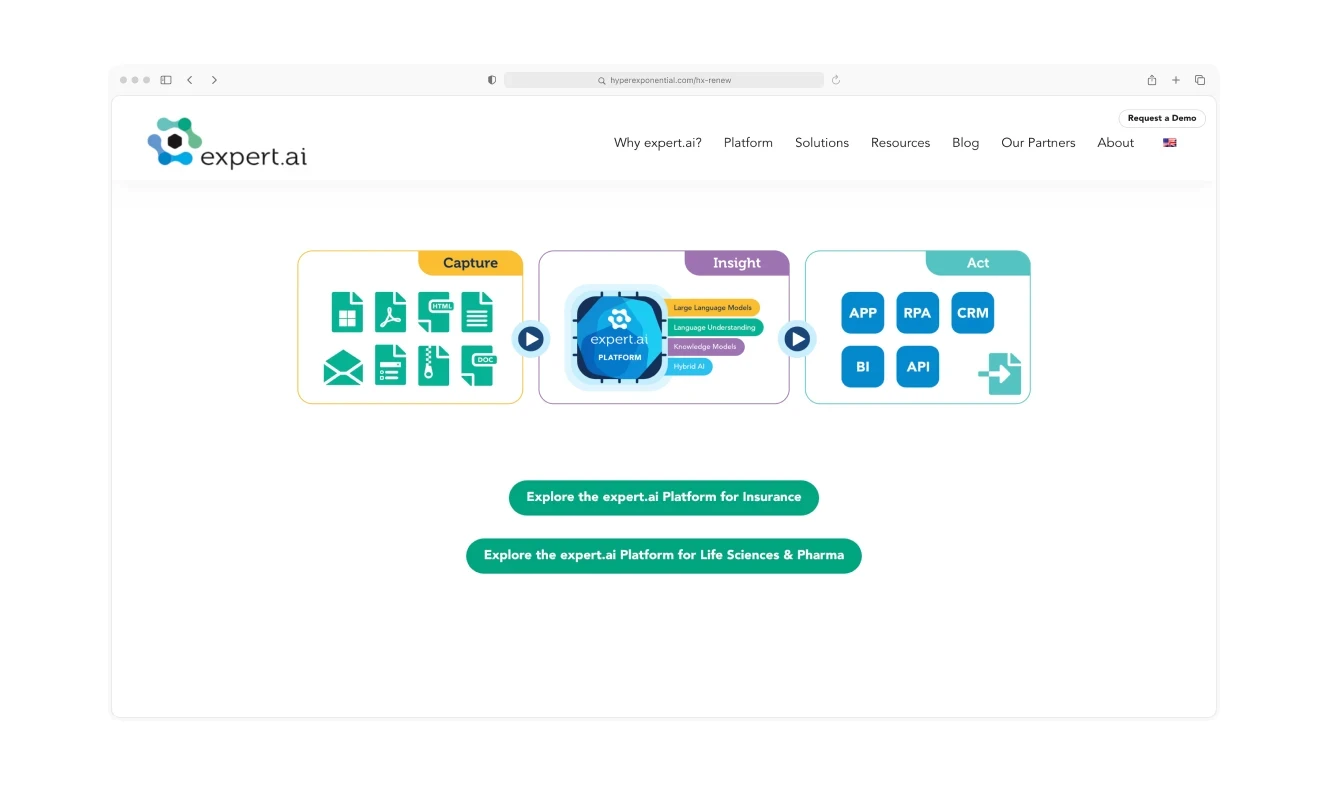Click the Knowledge Models tag
Screen dimensions: 1328x786
coord(706,347)
